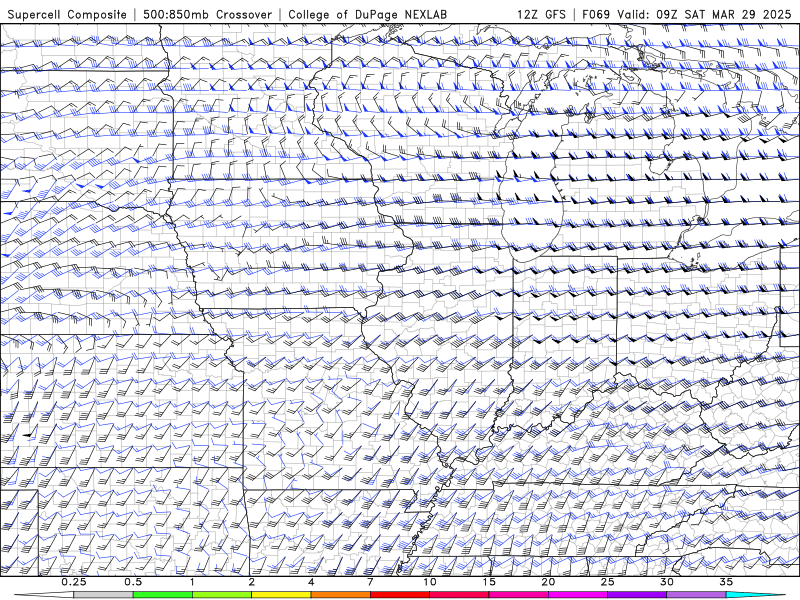Click the "1" scale label
The image size is (800, 600).
pyautogui.click(x=192, y=582)
